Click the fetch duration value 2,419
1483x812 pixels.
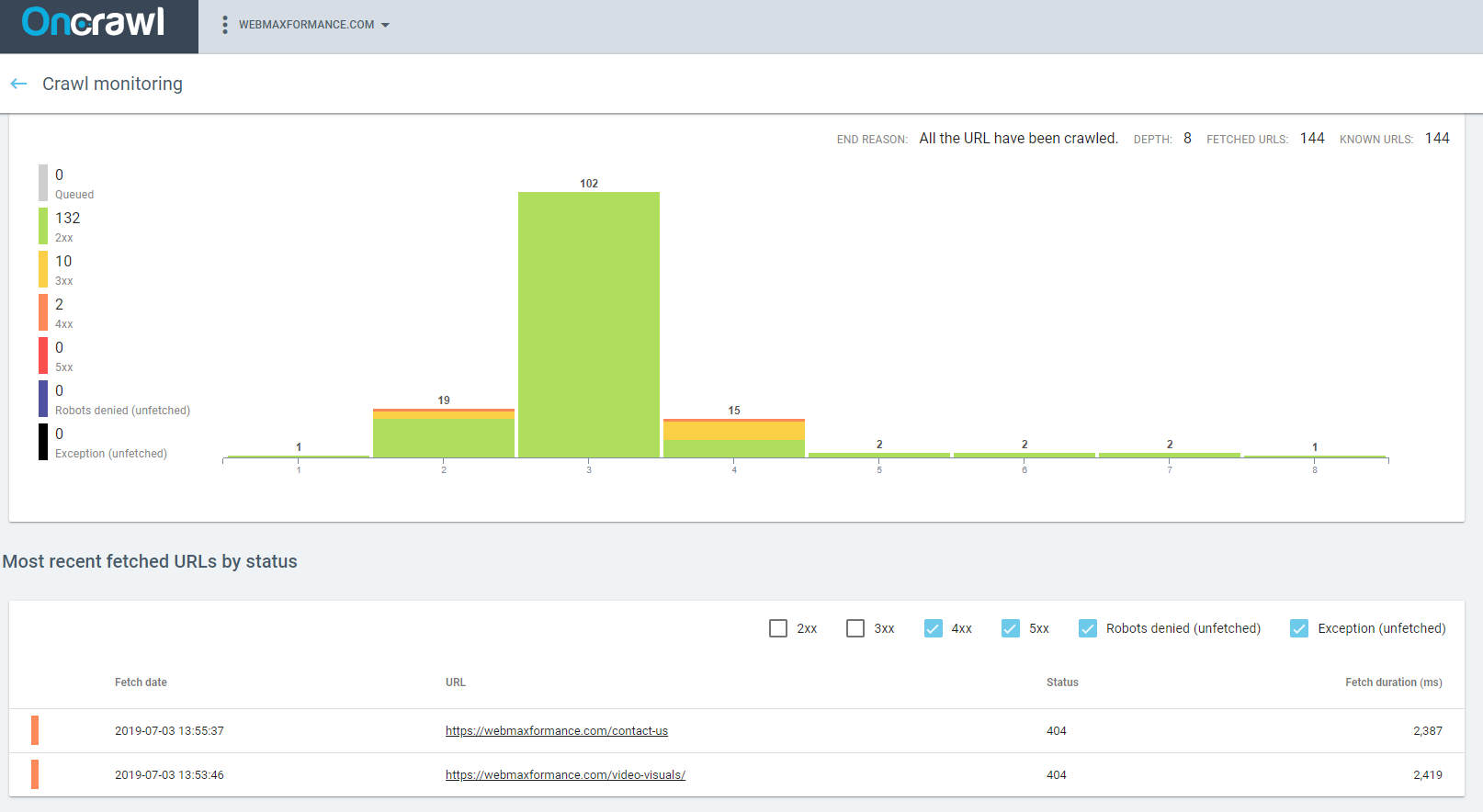1428,775
